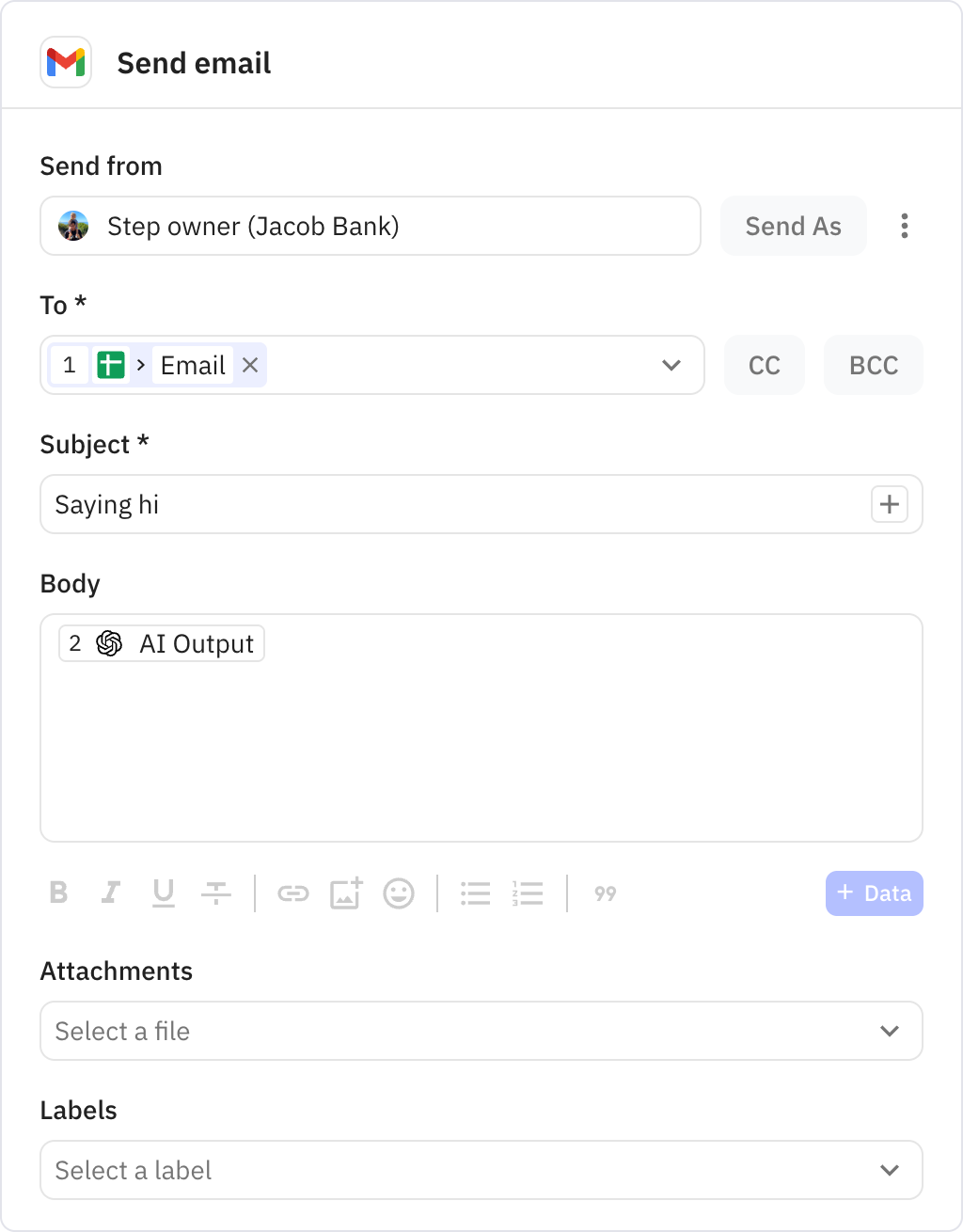Viewport: 963px width, 1232px height.
Task: Create a bulleted list in the body
Action: (x=476, y=893)
